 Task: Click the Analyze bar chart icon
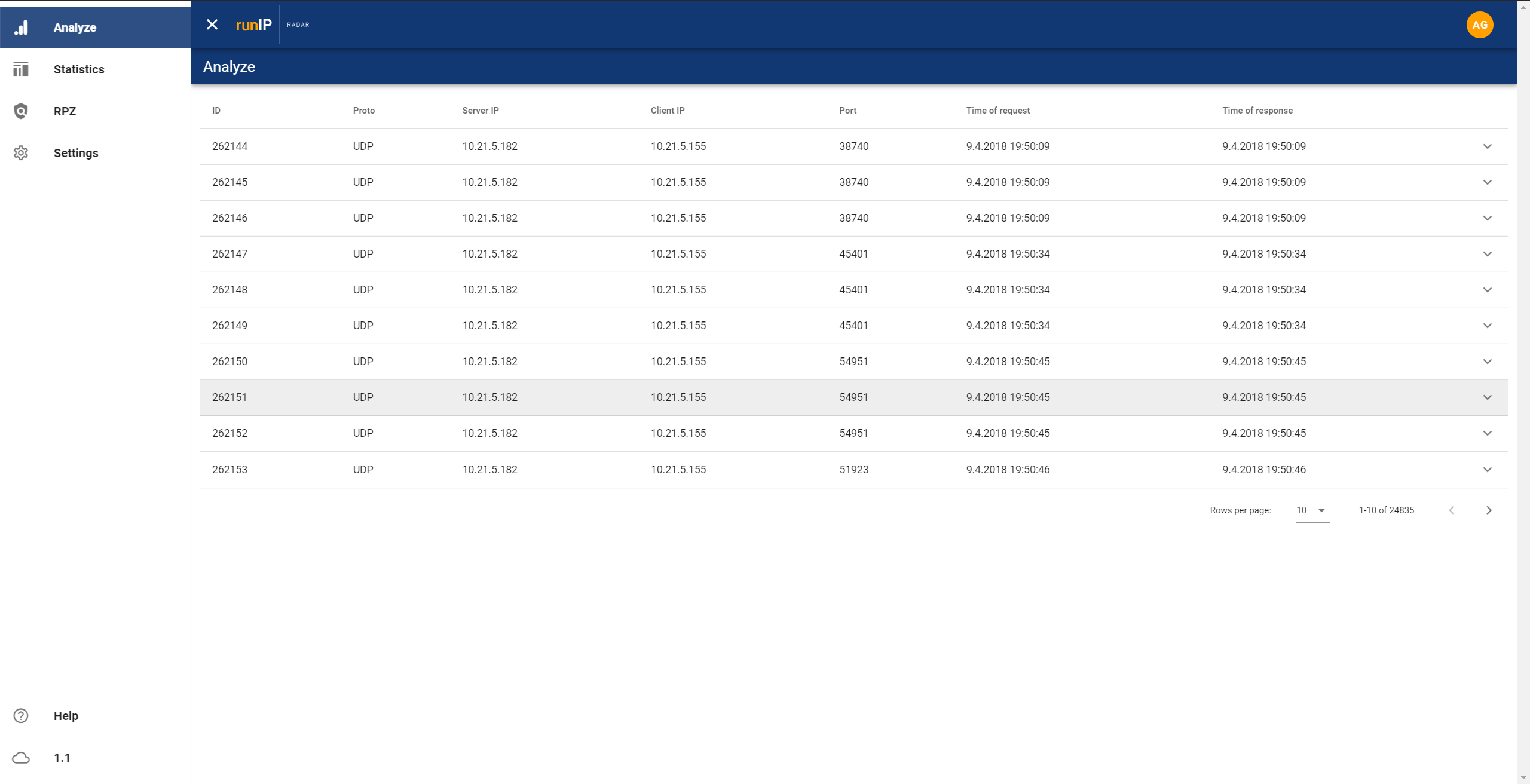point(21,27)
